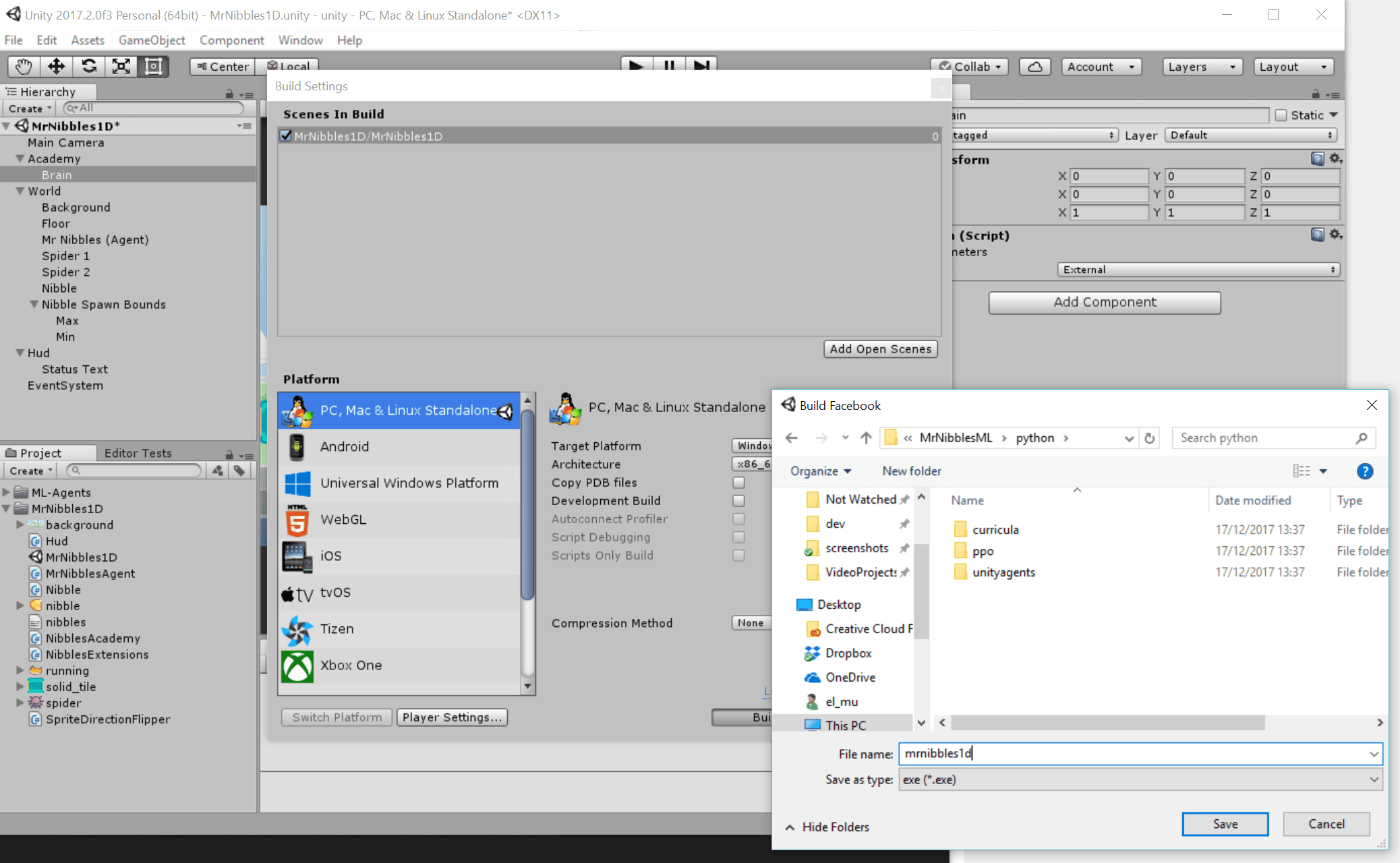The width and height of the screenshot is (1400, 863).
Task: Select the Move tool icon
Action: (x=56, y=66)
